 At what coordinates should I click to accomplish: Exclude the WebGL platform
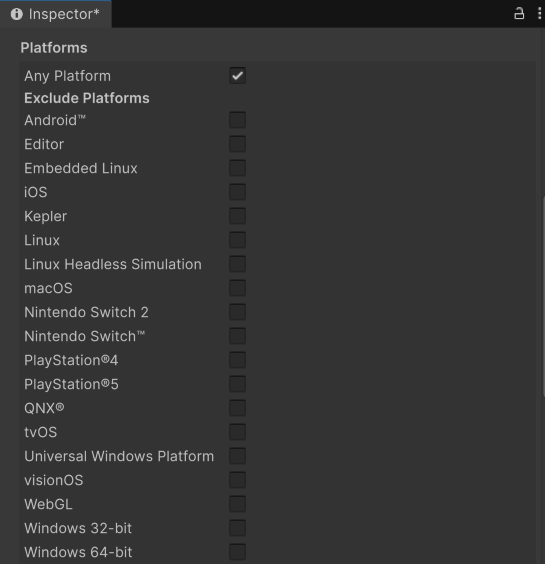[x=237, y=504]
